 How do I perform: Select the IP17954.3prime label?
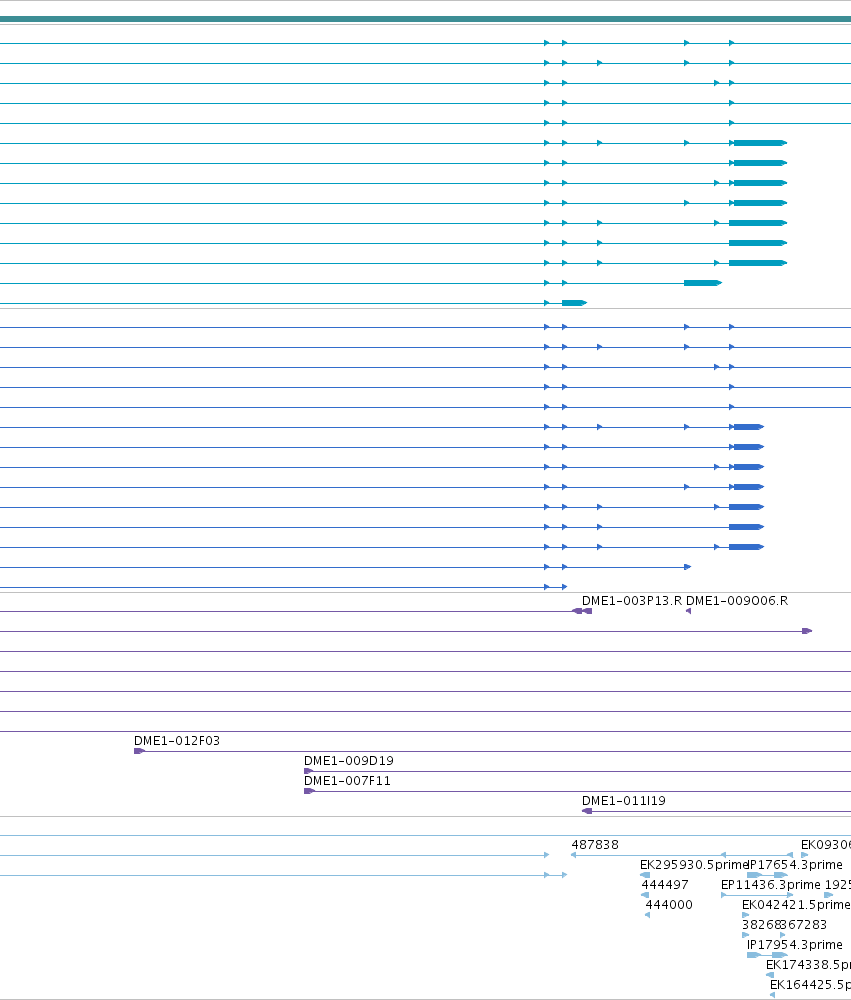coord(795,945)
